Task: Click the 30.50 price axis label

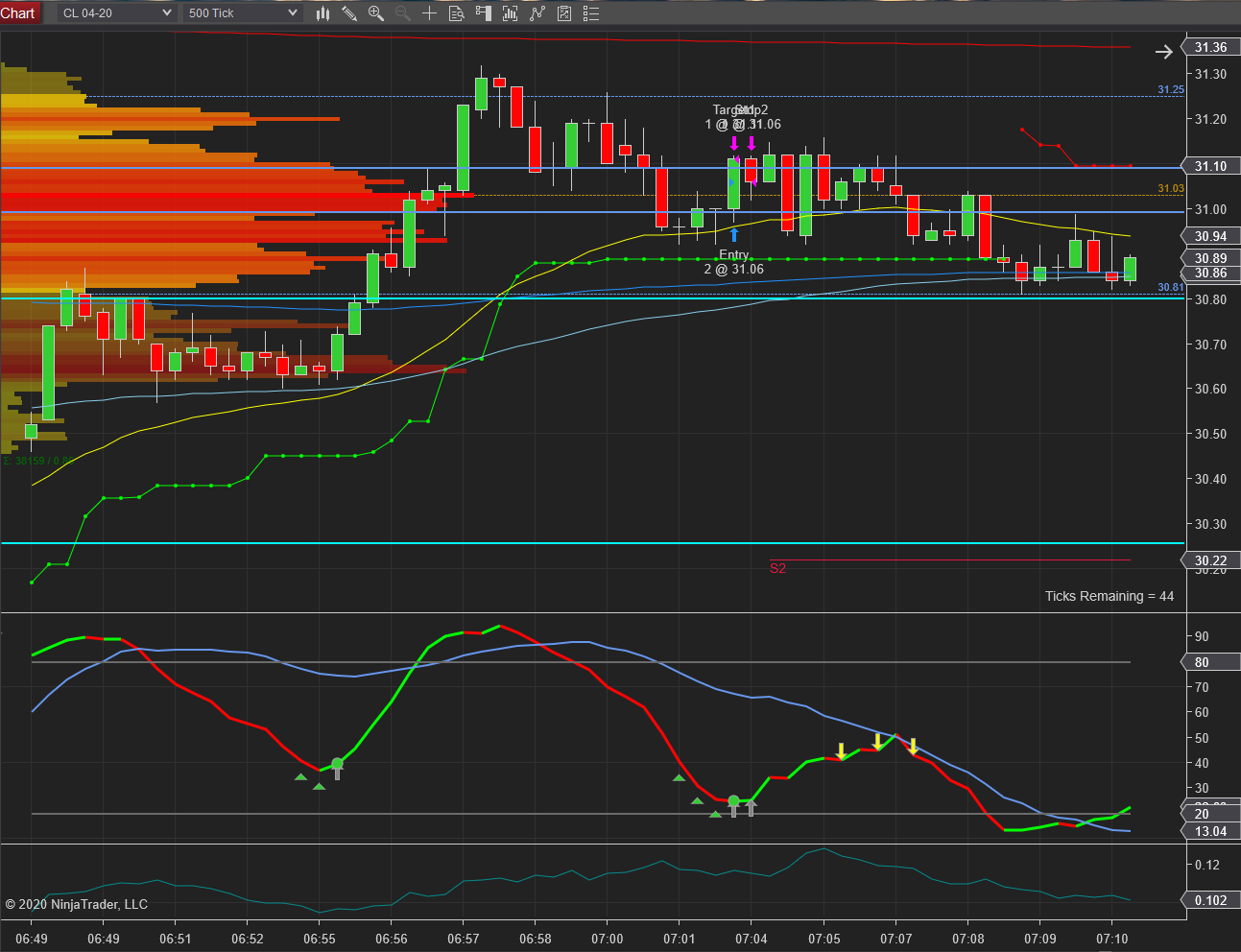Action: [1210, 434]
